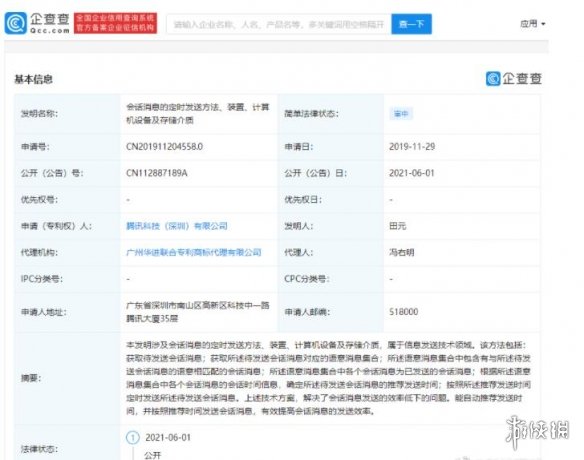Click the IPC分类号 label
The width and height of the screenshot is (584, 460).
coord(42,279)
